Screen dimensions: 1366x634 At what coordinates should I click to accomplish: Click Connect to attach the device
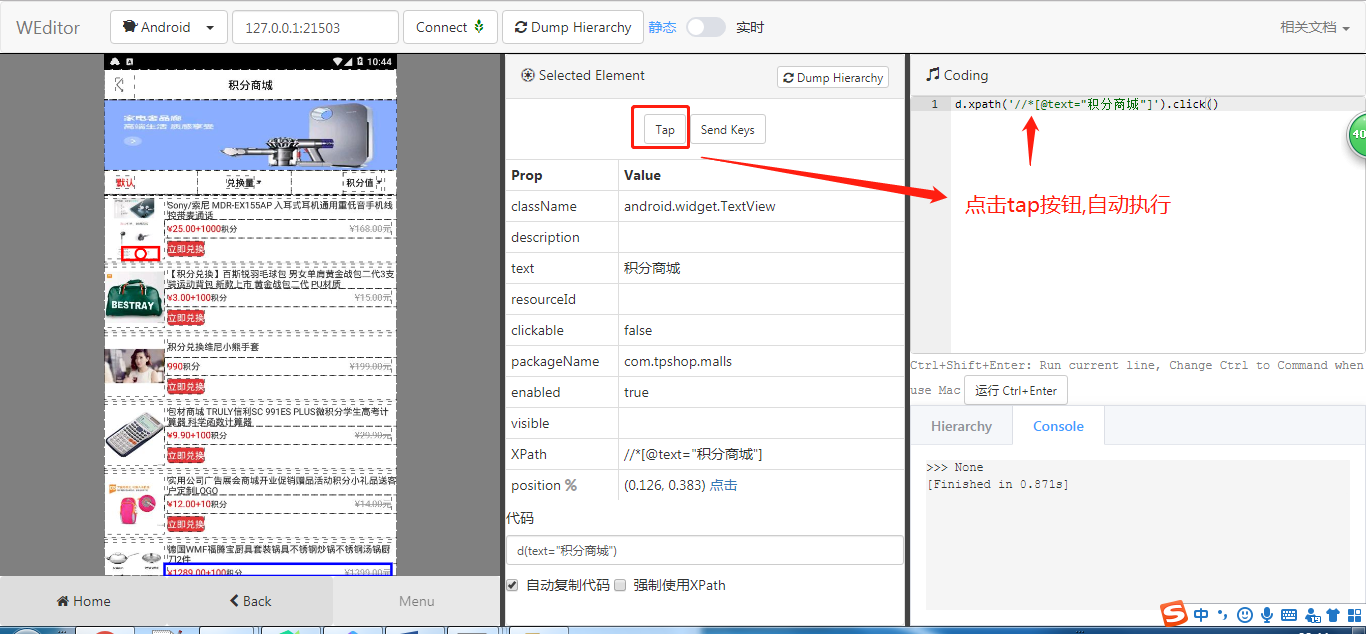tap(450, 27)
